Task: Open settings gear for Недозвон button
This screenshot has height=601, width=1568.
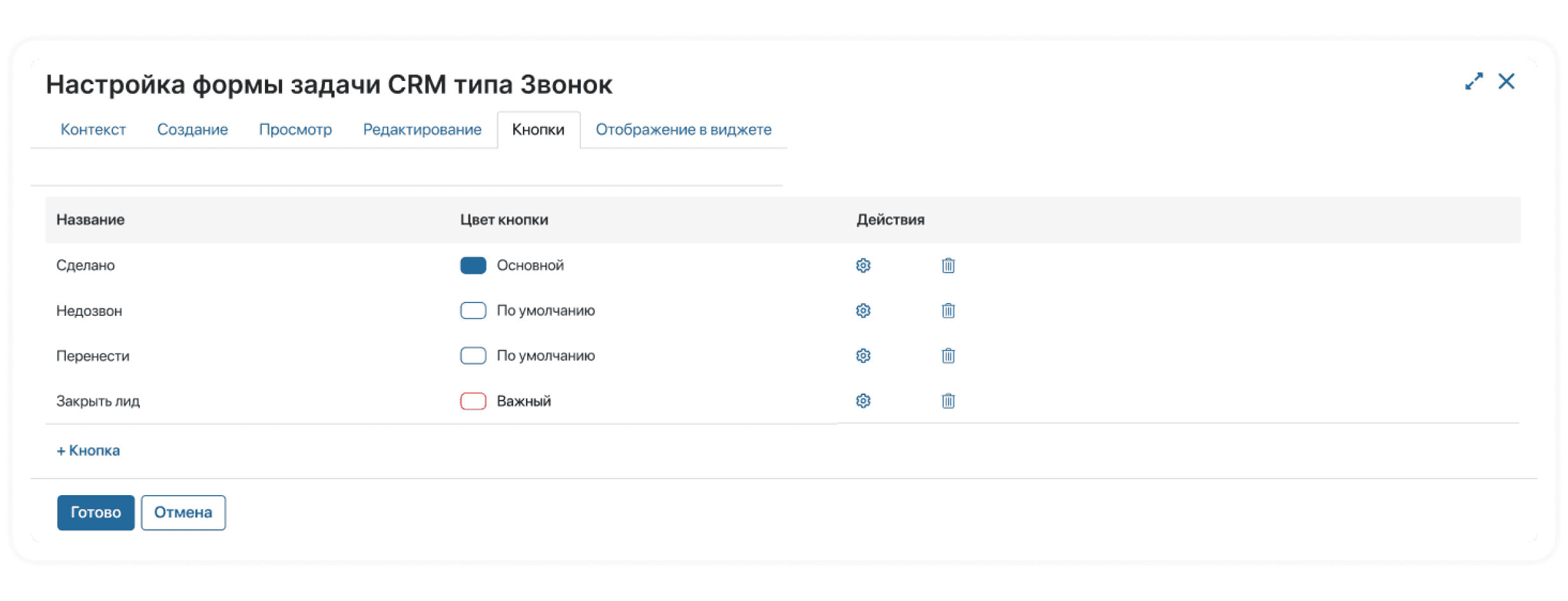Action: coord(863,311)
